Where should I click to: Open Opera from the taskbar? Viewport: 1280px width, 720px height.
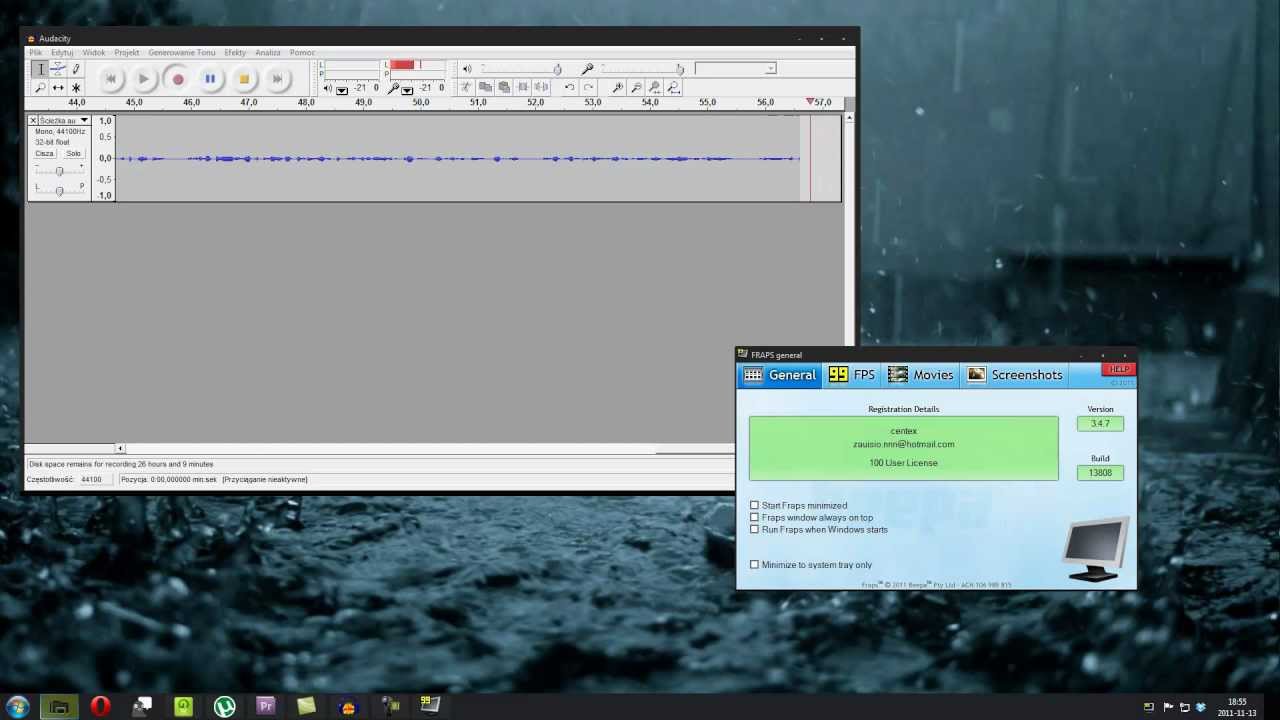tap(100, 706)
